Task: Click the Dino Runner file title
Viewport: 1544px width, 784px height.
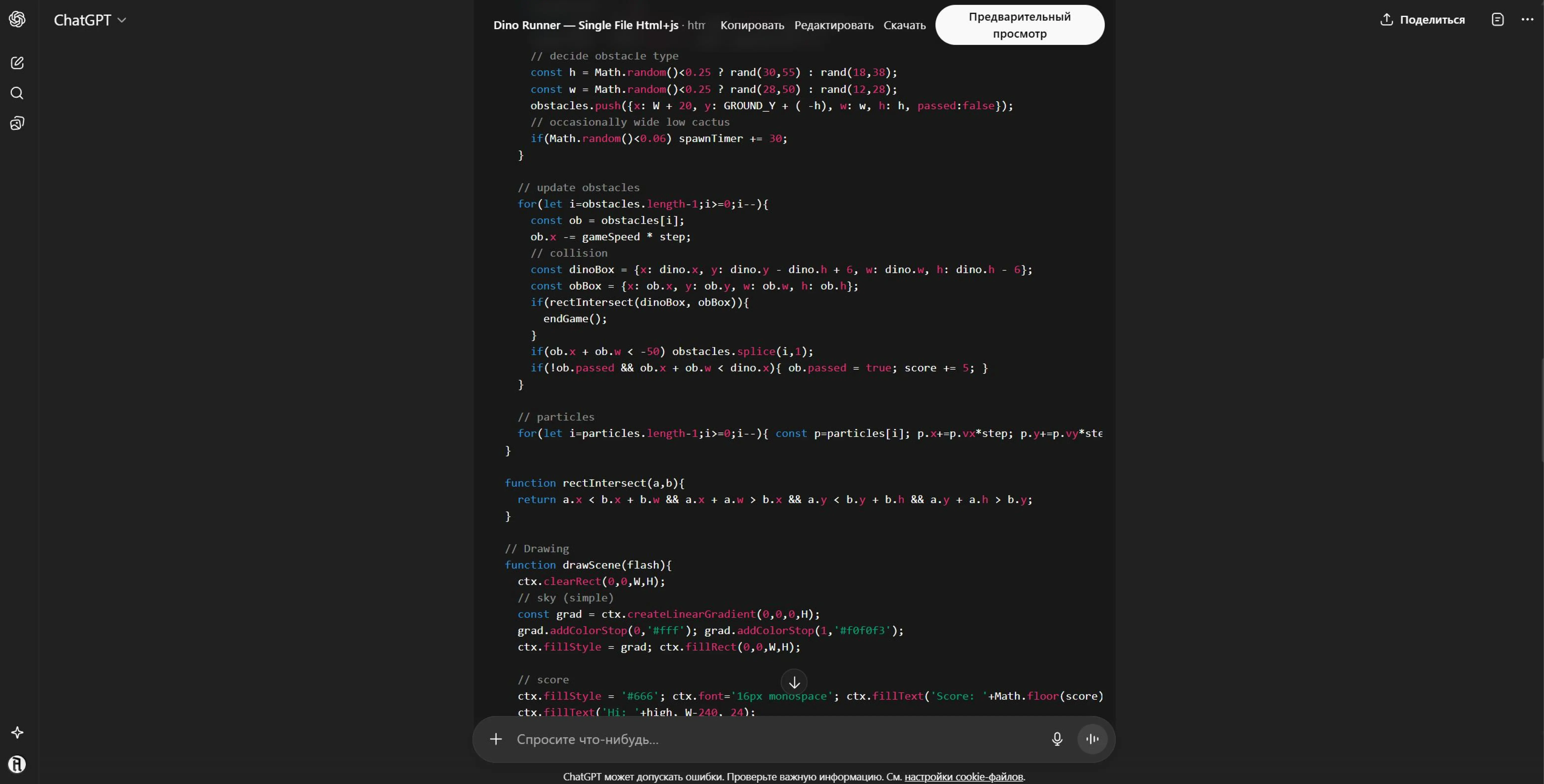Action: coord(586,25)
